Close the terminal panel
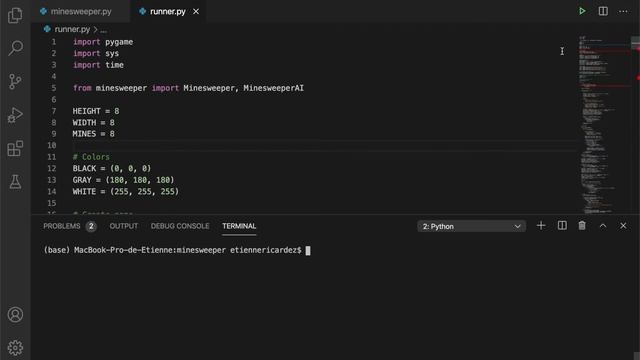Viewport: 640px width, 360px height. [623, 226]
